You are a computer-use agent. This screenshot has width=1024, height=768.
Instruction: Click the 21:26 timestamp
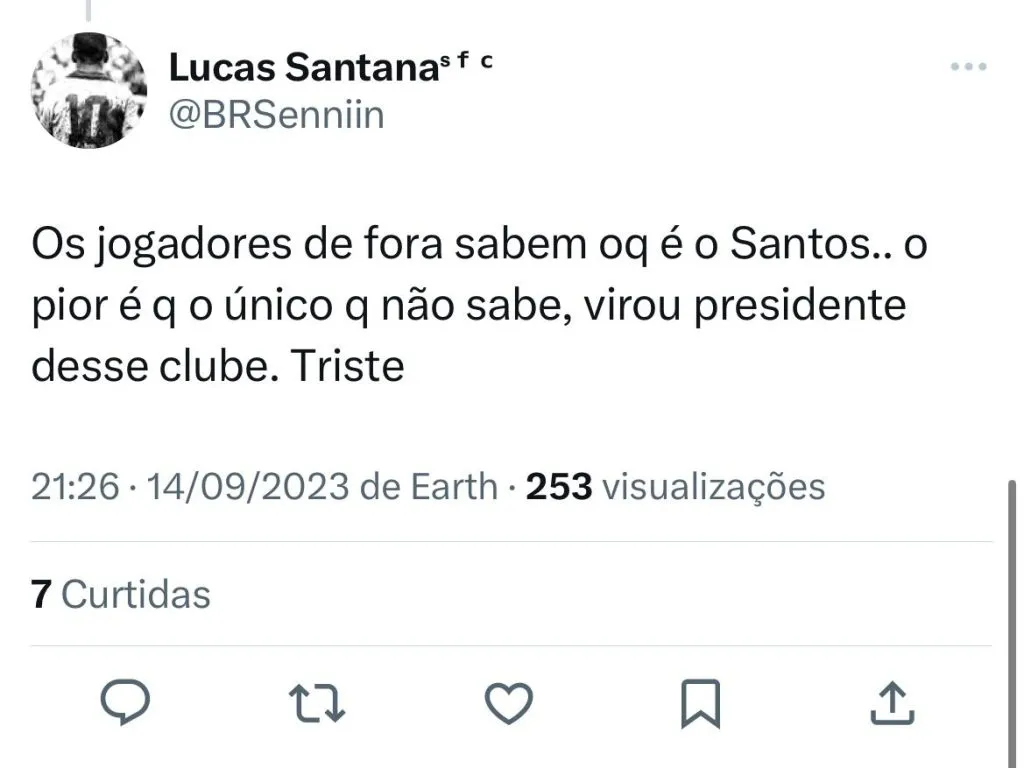(77, 487)
